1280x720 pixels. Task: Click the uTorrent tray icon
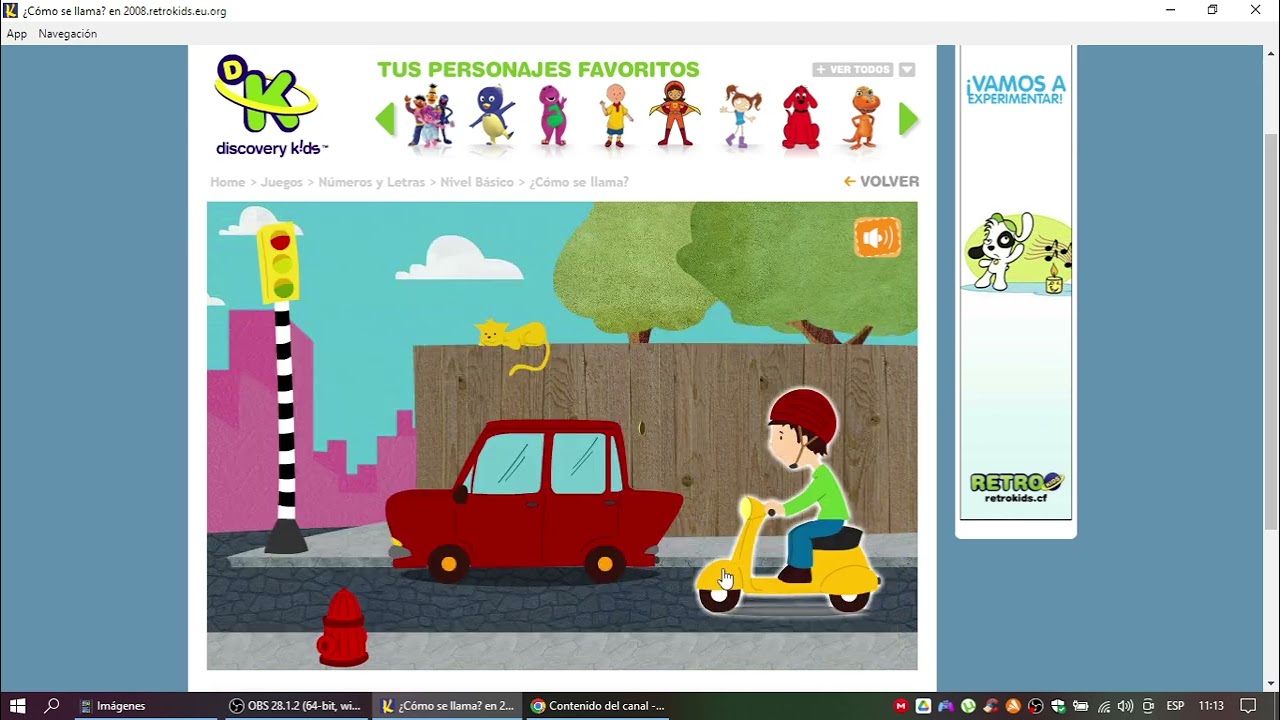(x=968, y=706)
